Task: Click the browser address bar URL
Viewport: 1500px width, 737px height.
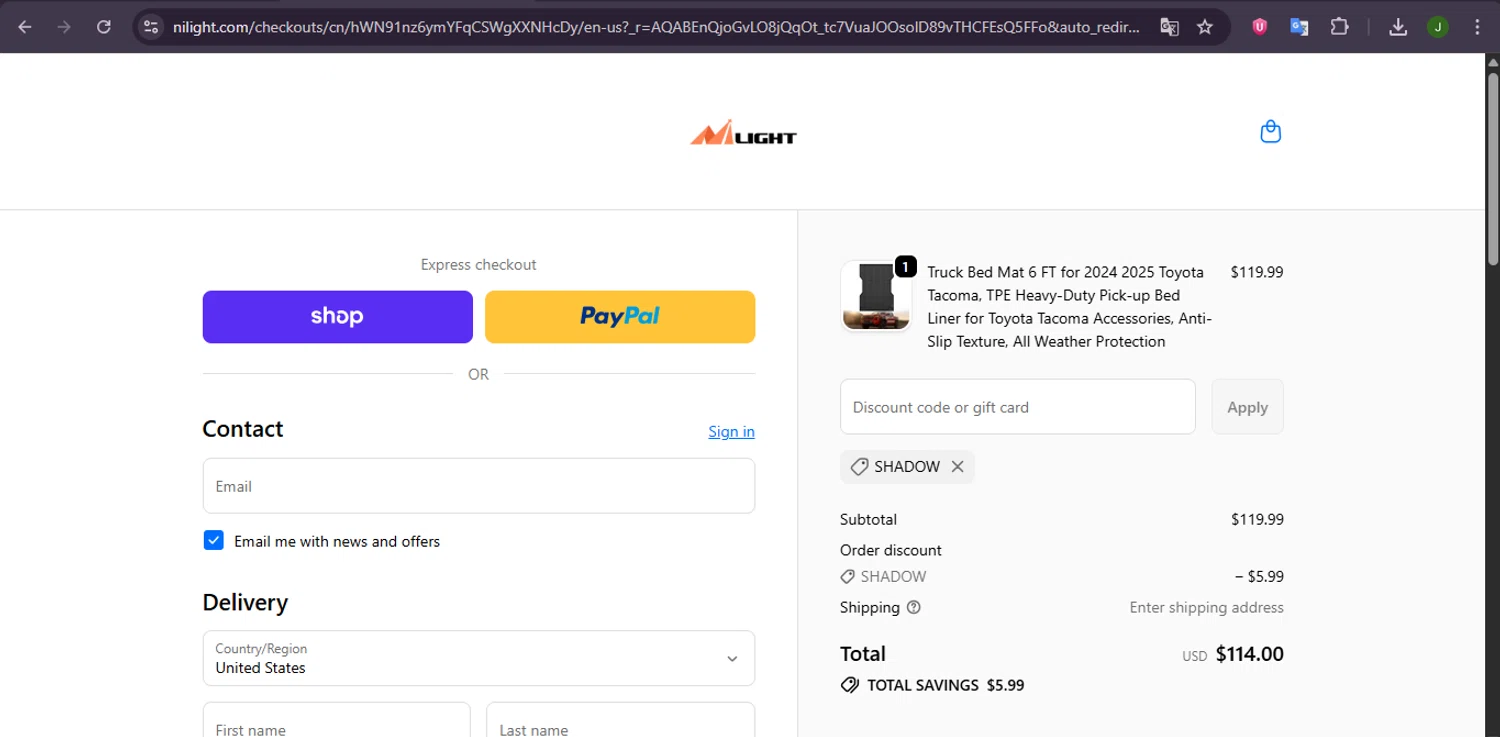Action: [x=655, y=27]
